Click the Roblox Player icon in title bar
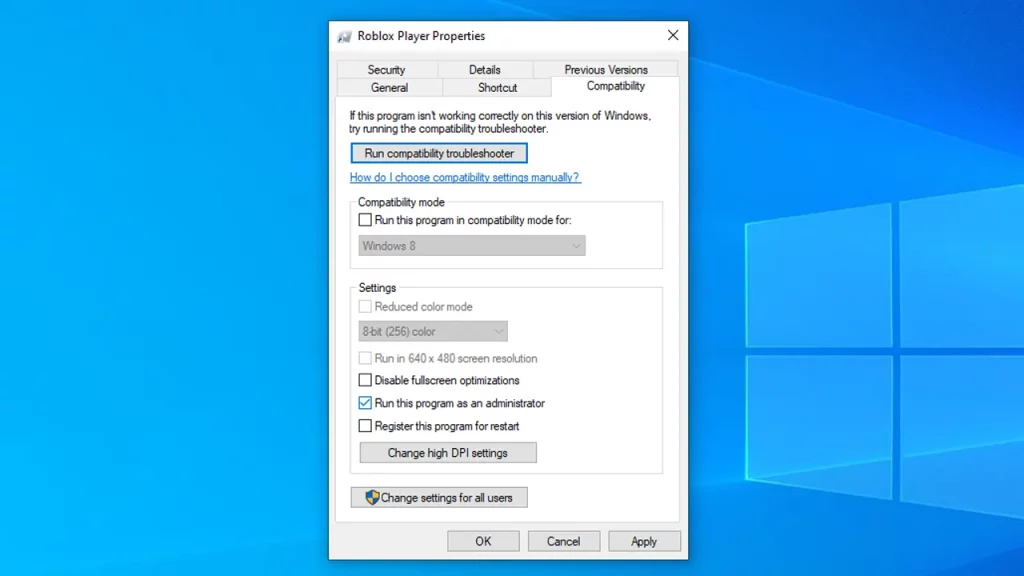 coord(344,37)
